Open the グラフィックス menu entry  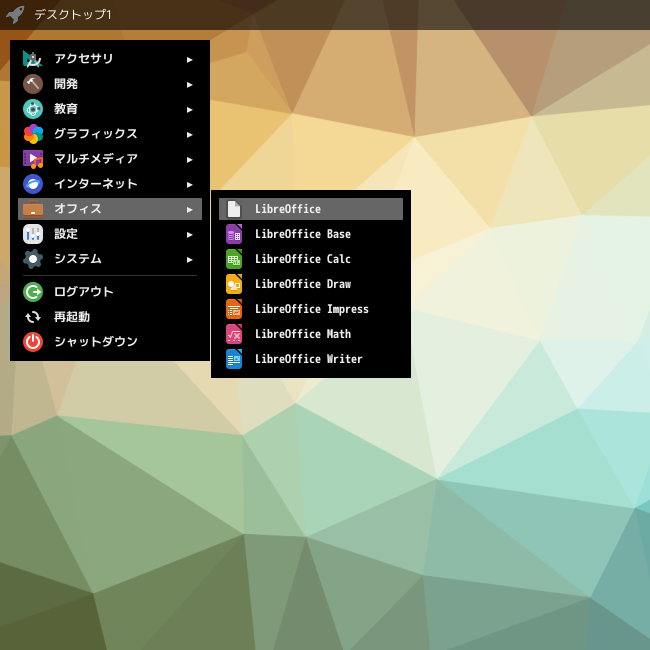click(110, 134)
